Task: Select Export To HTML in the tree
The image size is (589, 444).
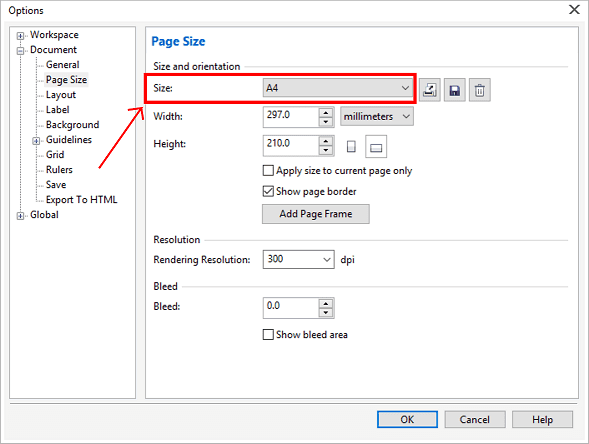Action: [82, 200]
